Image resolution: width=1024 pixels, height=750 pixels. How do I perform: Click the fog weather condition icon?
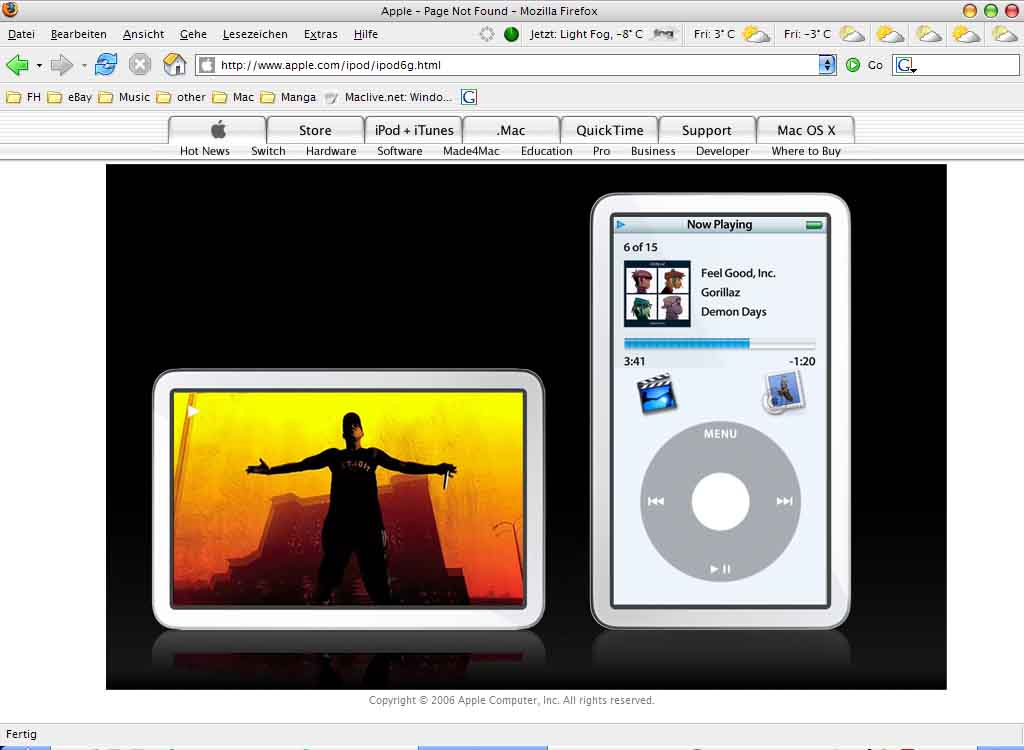pos(664,34)
